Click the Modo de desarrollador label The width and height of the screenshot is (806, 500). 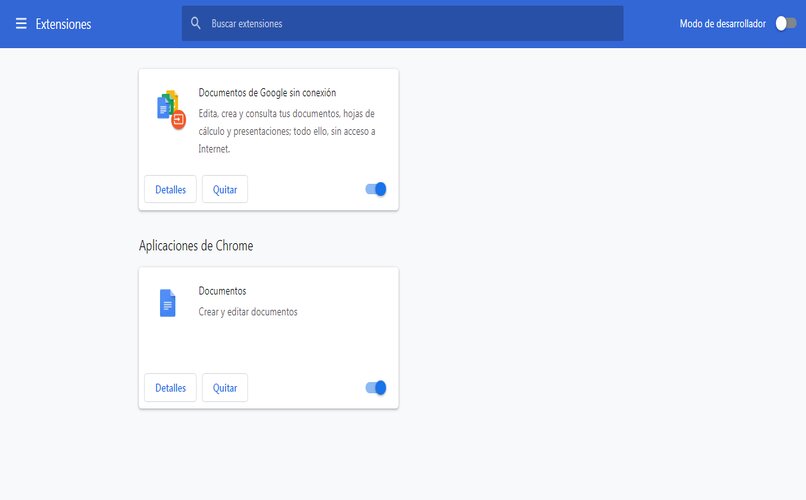click(x=723, y=24)
